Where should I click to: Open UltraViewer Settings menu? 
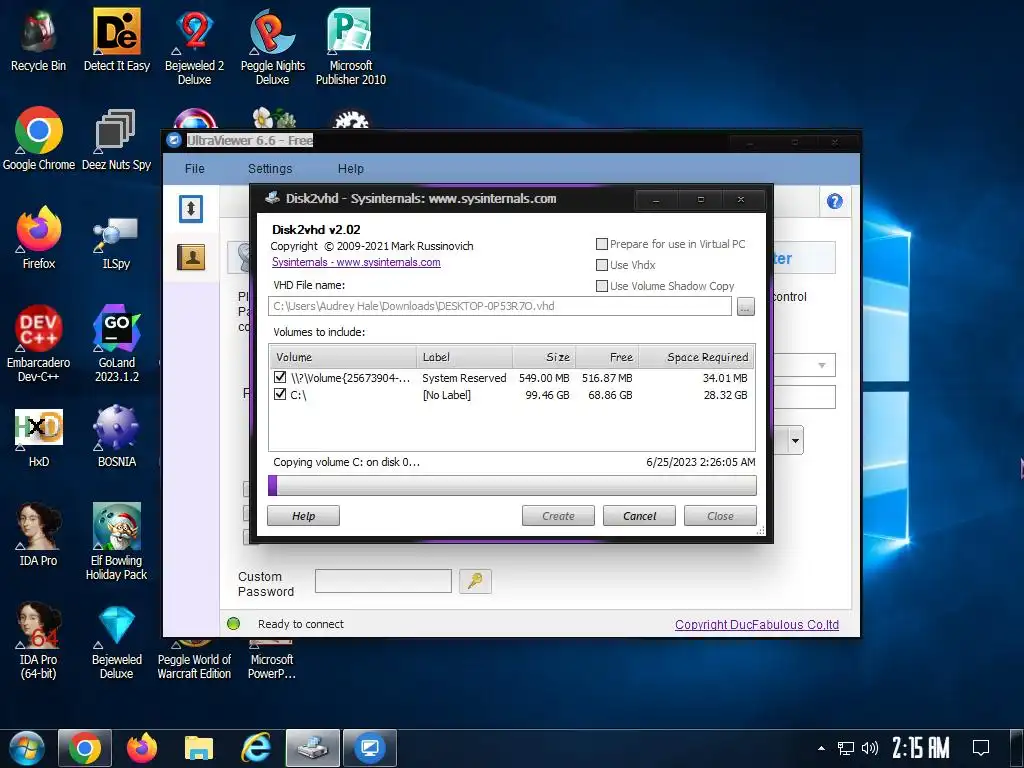point(270,168)
